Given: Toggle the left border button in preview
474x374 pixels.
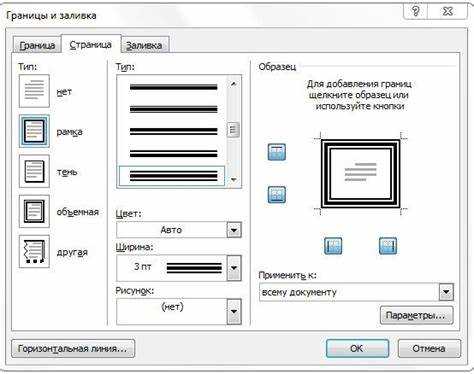Looking at the screenshot, I should [x=333, y=246].
